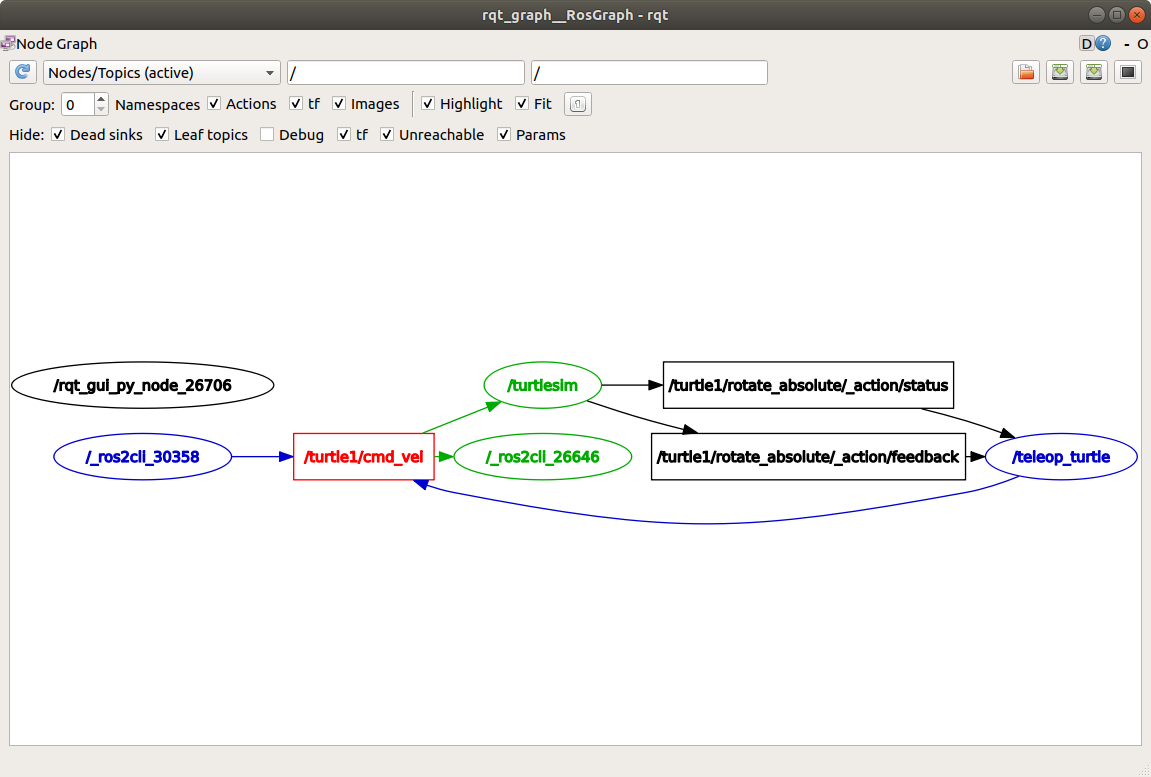Click into the Group number field
Screen dimensions: 1151x777
(77, 104)
